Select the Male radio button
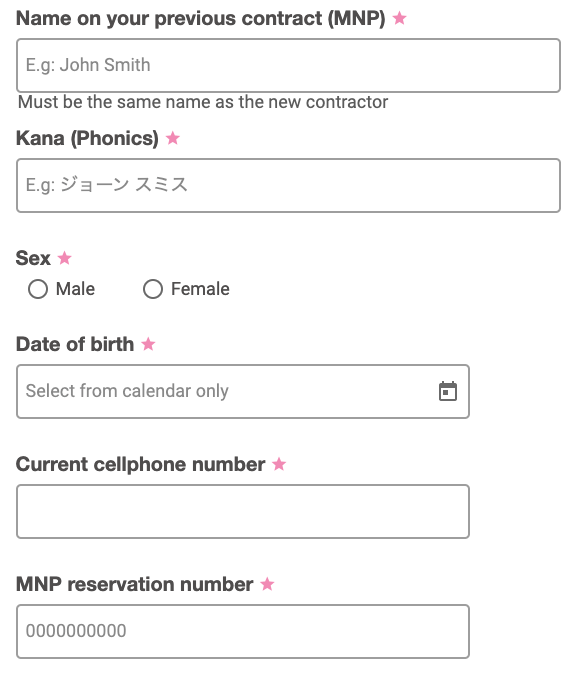The image size is (579, 673). [38, 289]
